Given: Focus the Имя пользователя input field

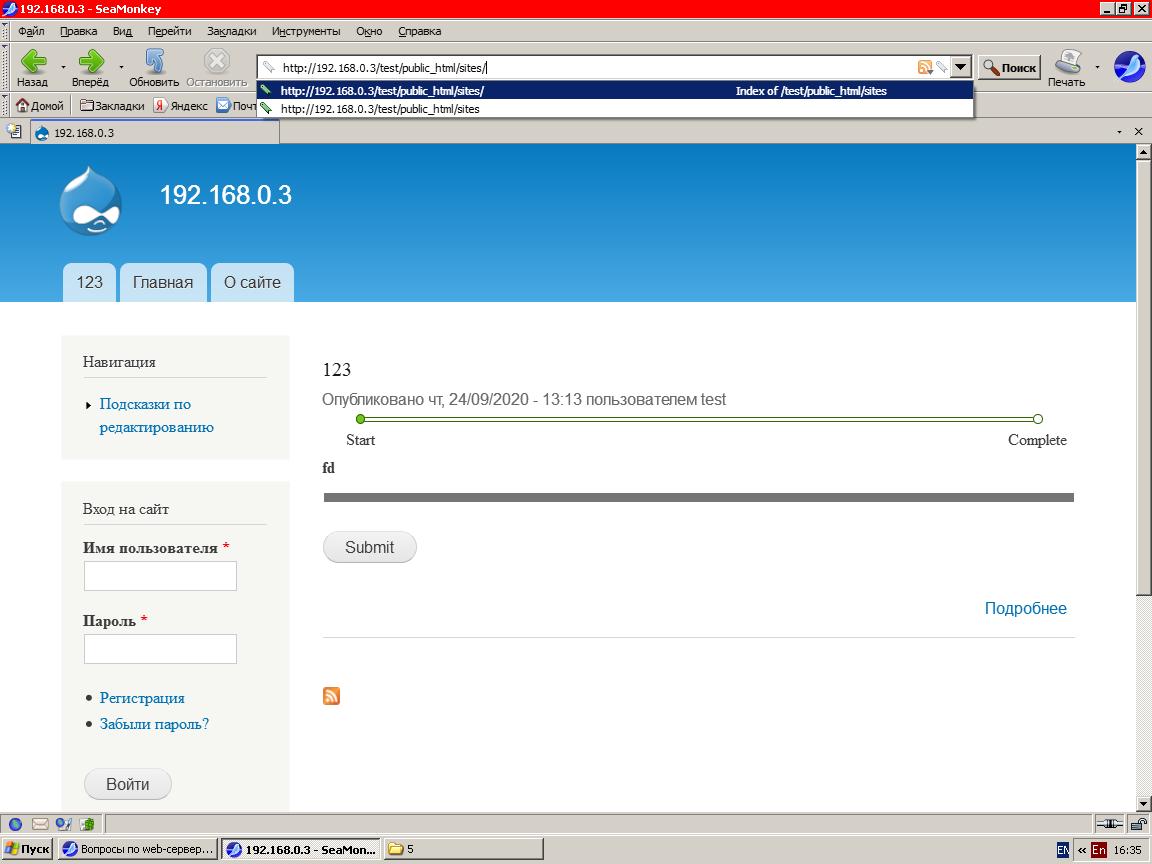Looking at the screenshot, I should pyautogui.click(x=160, y=576).
